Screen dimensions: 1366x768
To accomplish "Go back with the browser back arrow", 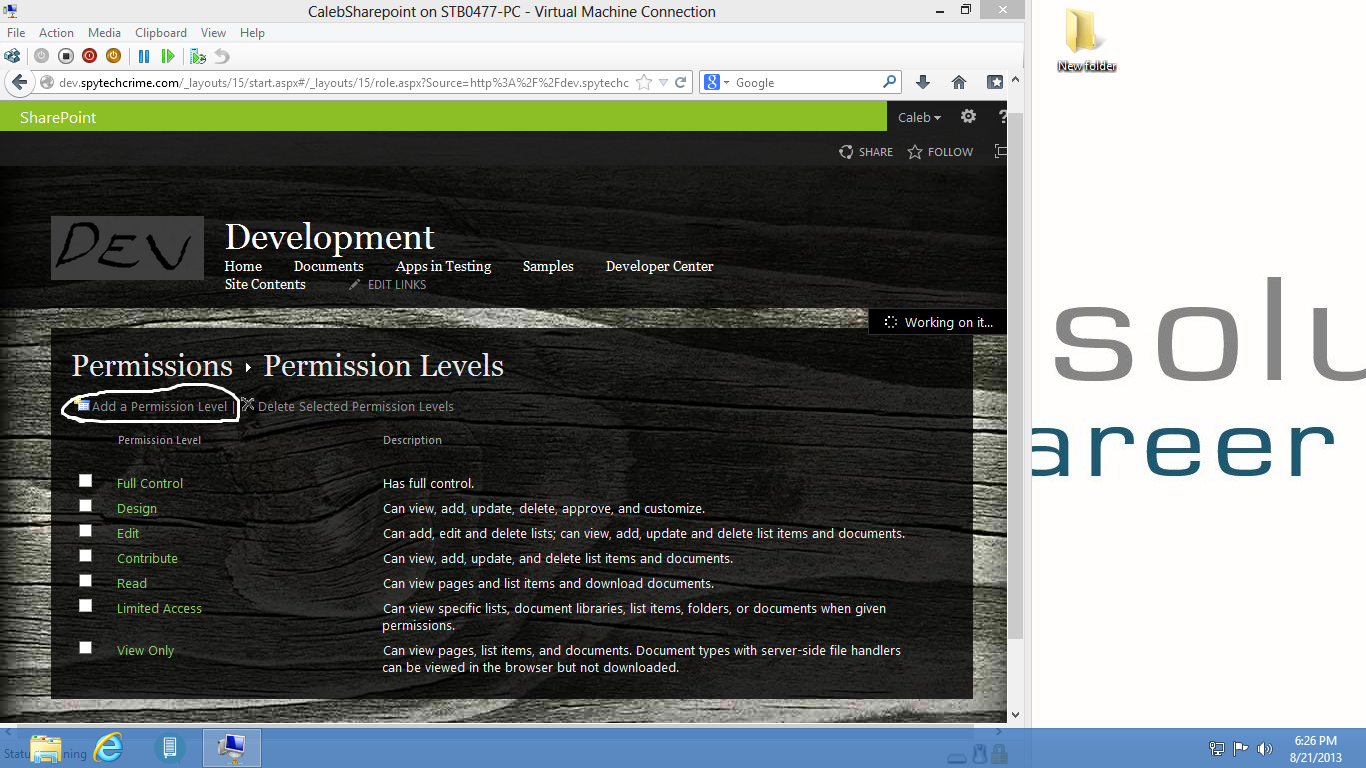I will (18, 82).
